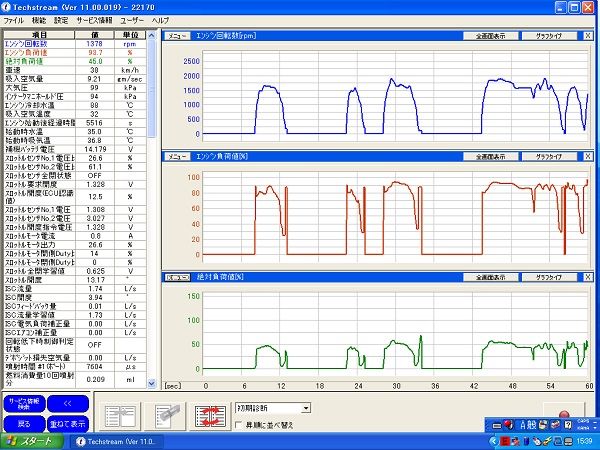Select the 絶対負荷値 row
The image size is (600, 450).
pos(75,62)
